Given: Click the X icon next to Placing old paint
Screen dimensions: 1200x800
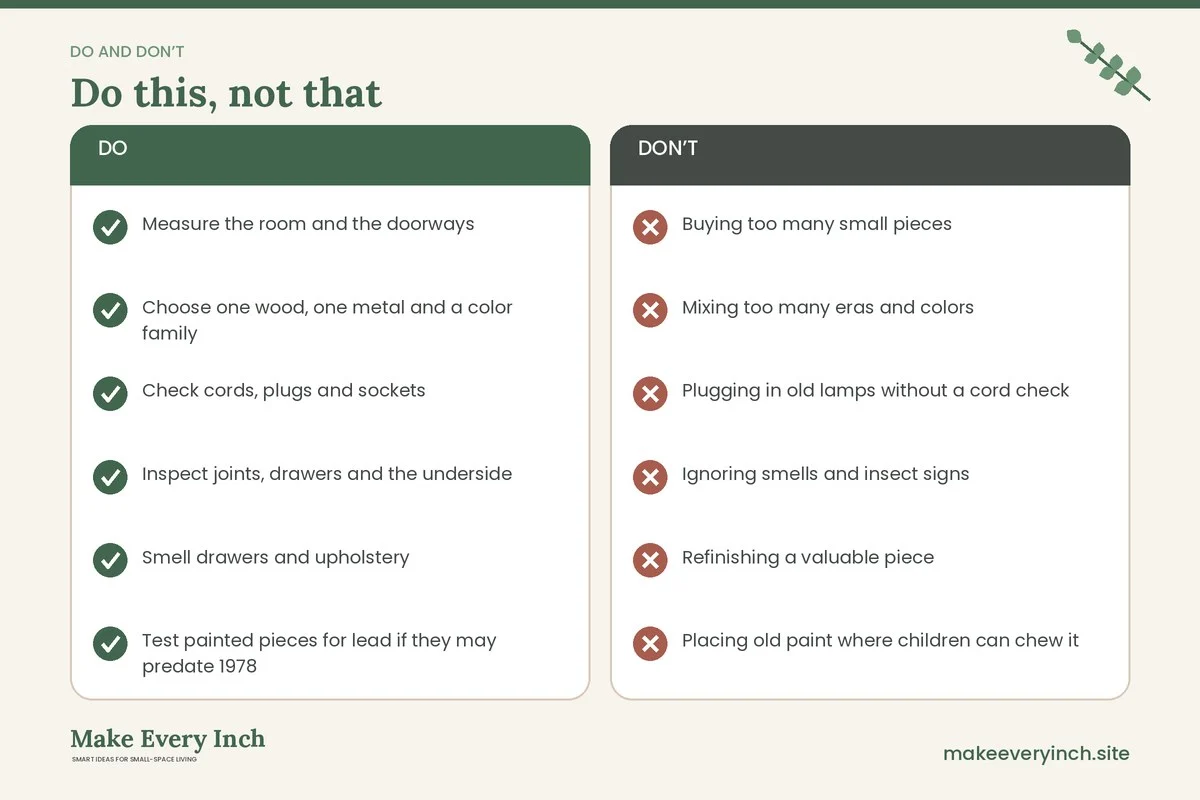Looking at the screenshot, I should click(650, 644).
